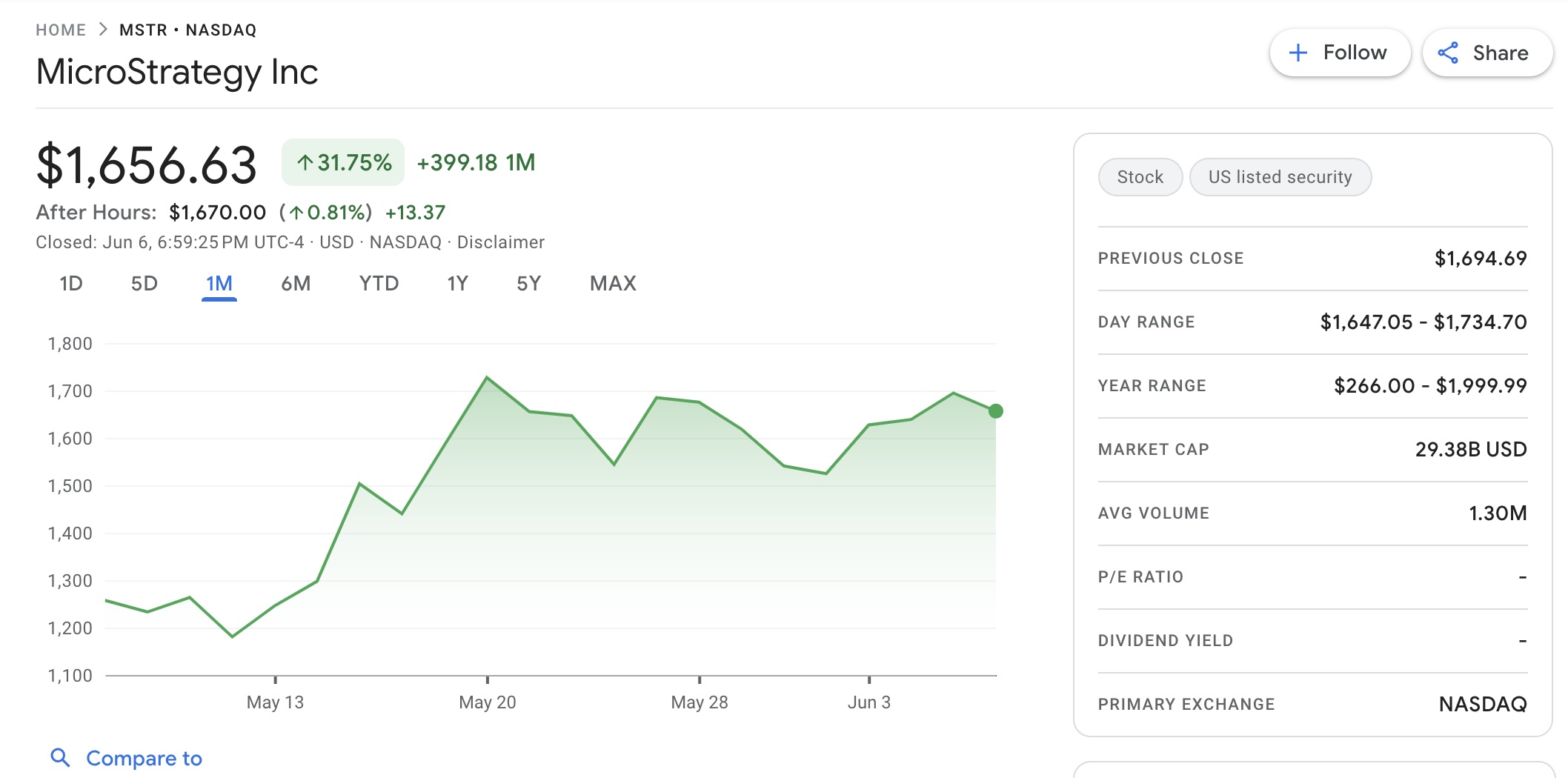Click the breadcrumb chevron after HOME
The height and width of the screenshot is (778, 1568).
click(x=103, y=30)
